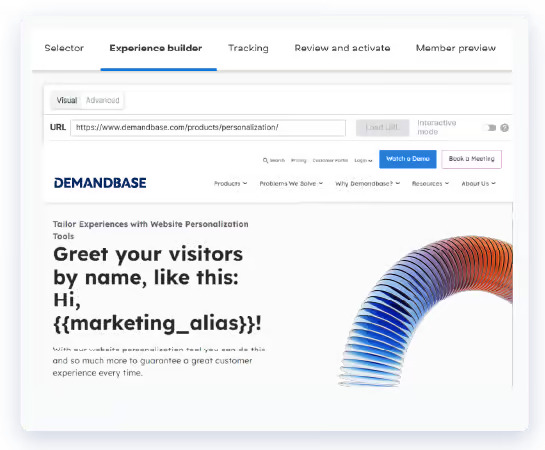Click the Load URL button
The width and height of the screenshot is (545, 450).
[x=382, y=128]
